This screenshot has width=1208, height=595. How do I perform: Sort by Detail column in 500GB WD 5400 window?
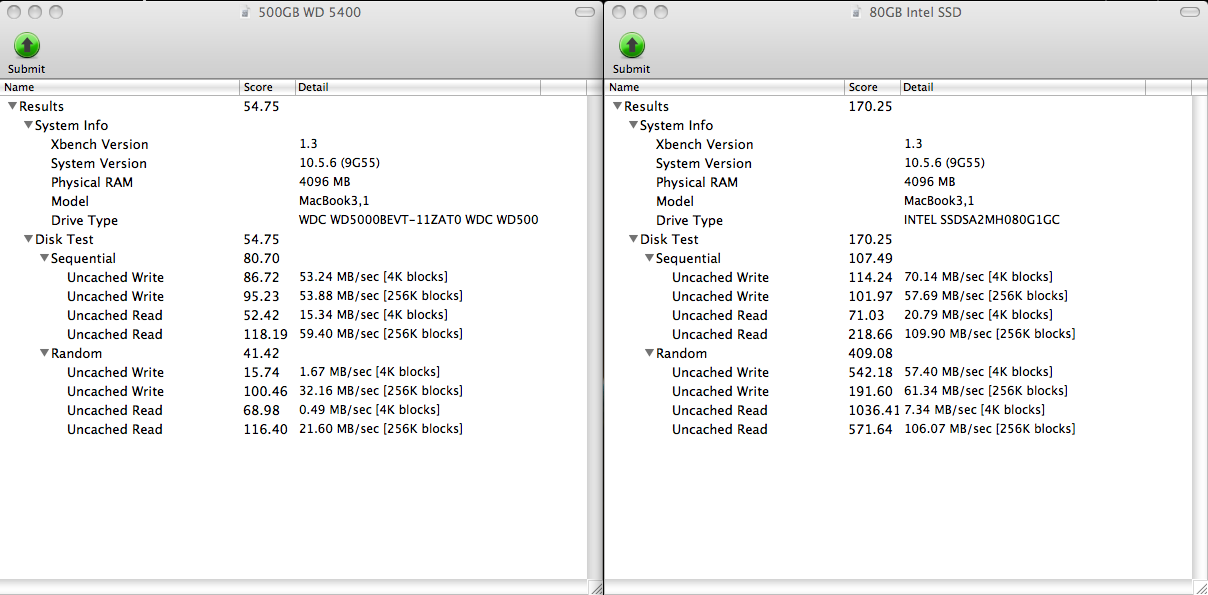coord(417,87)
